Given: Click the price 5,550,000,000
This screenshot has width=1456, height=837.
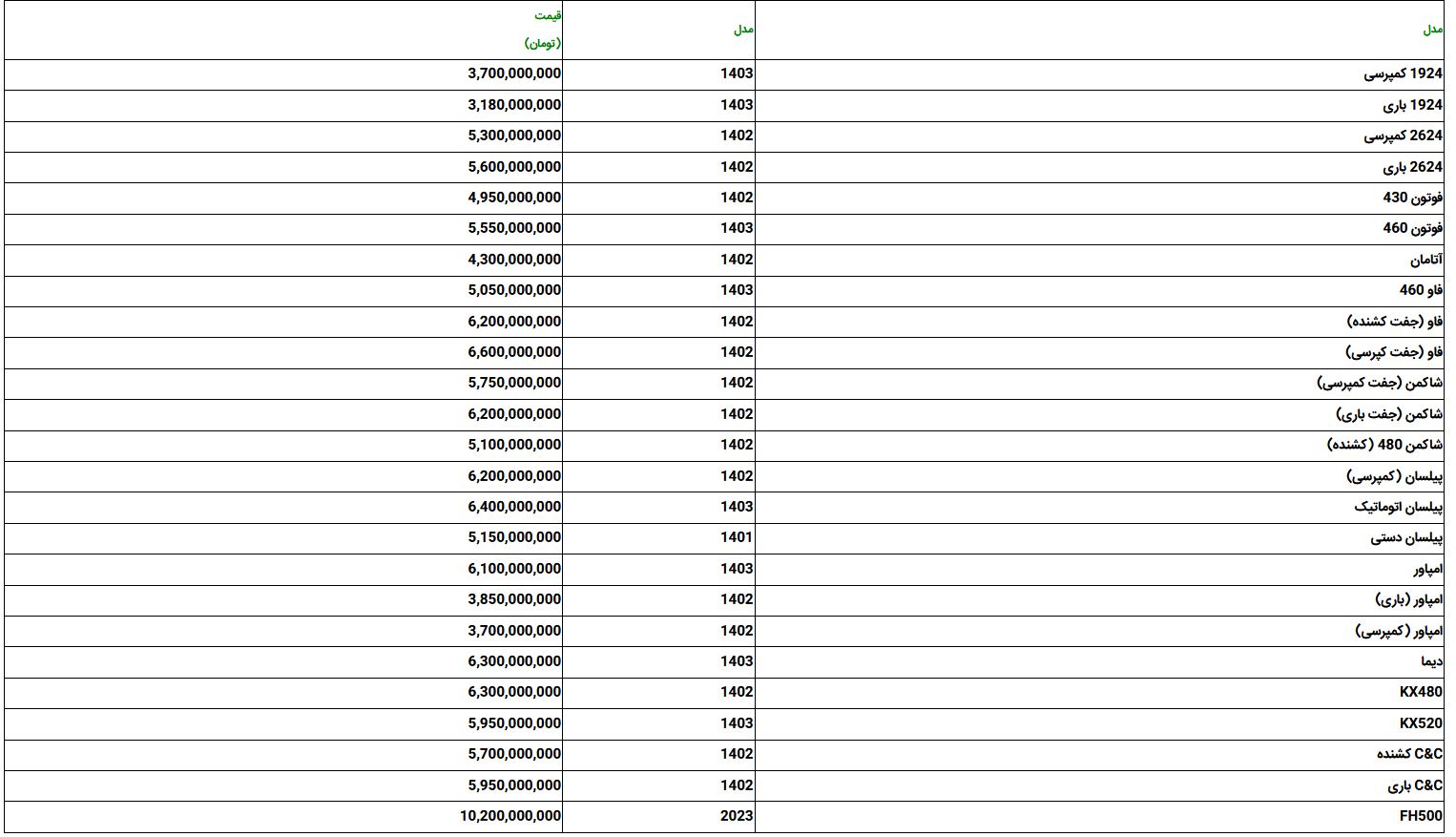Looking at the screenshot, I should pos(514,228).
